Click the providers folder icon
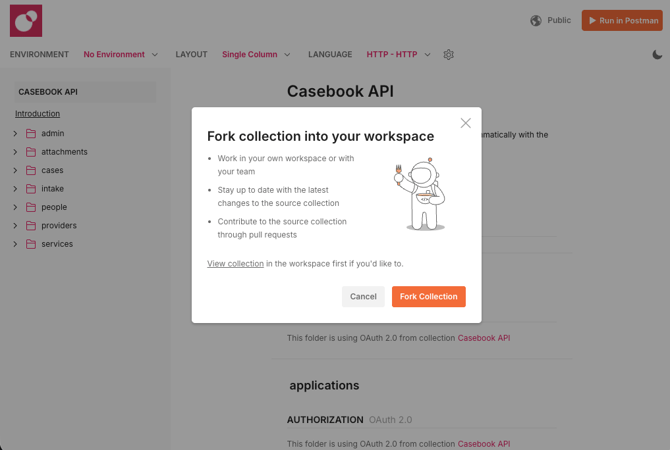Viewport: 670px width, 450px height. 31,226
